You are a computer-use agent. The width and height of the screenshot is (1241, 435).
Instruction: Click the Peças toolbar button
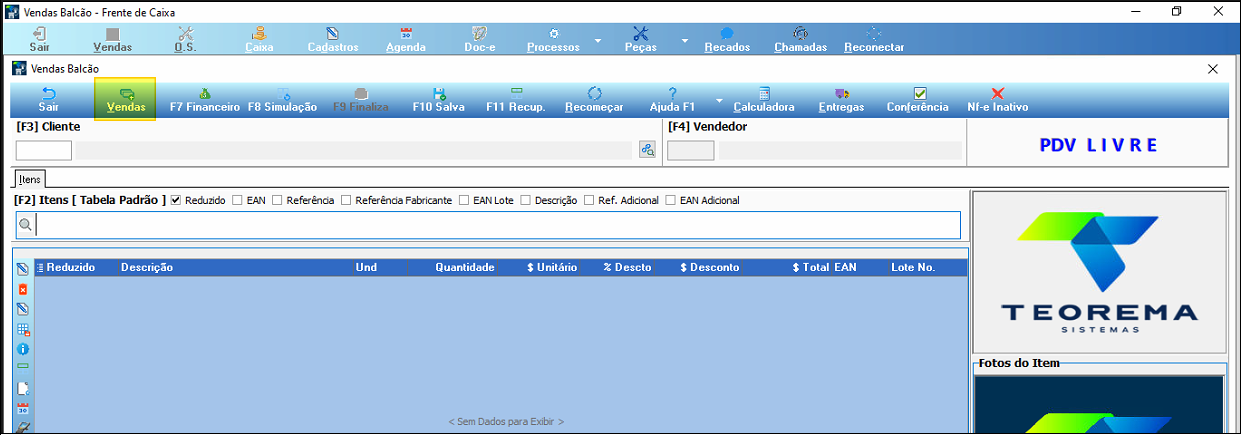[x=641, y=39]
